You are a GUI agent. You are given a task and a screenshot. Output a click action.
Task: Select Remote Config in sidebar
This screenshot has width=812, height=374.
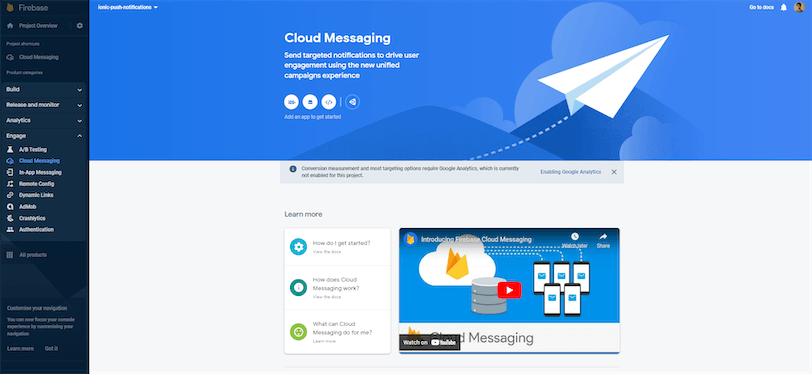coord(36,183)
